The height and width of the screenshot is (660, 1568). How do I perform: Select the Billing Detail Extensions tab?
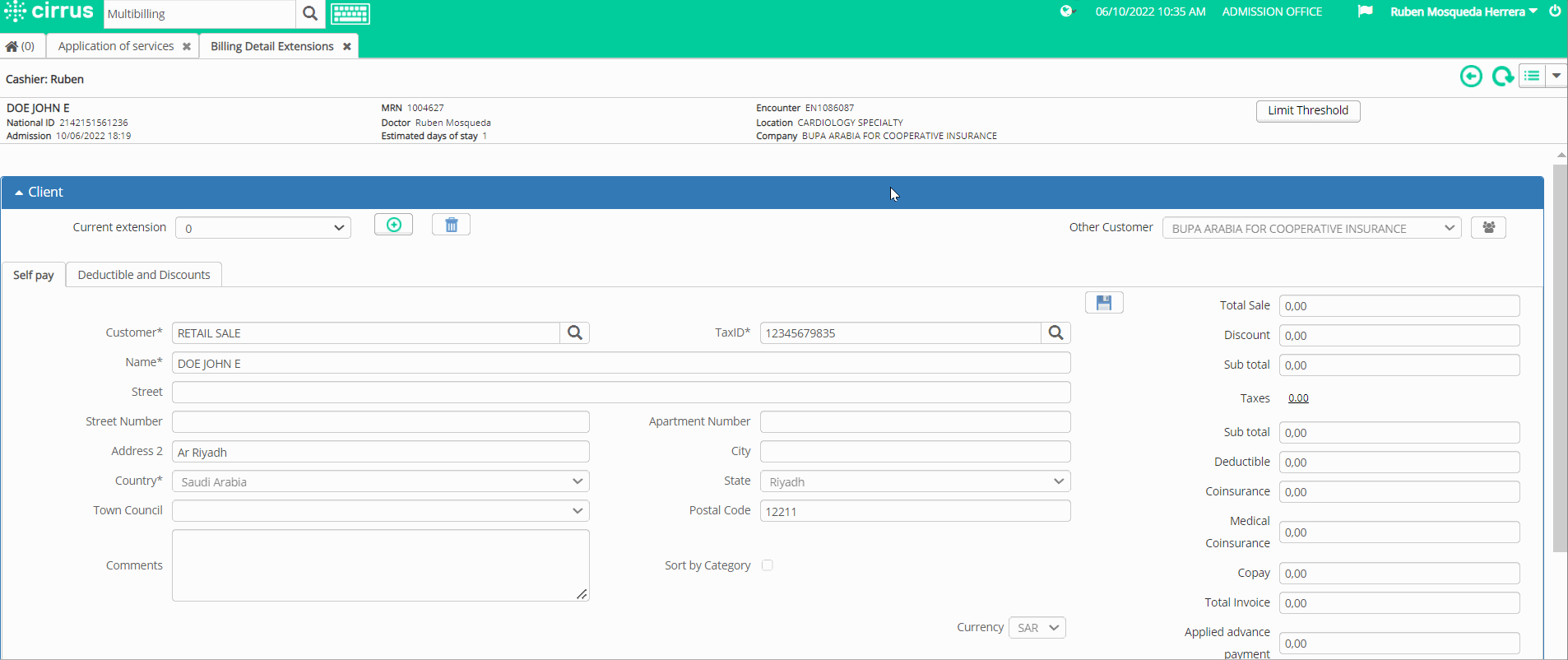[272, 46]
